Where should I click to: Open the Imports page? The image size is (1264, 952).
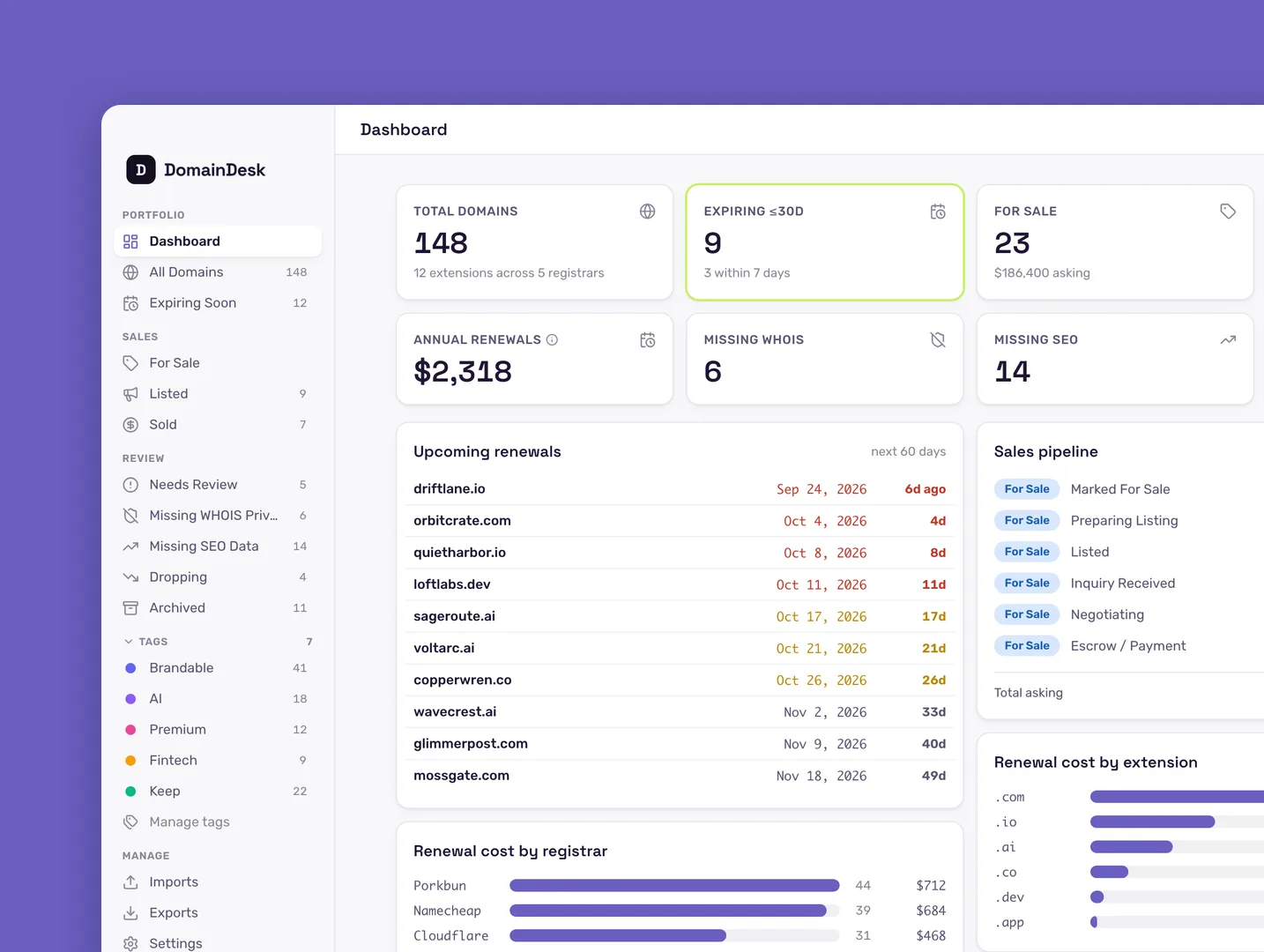(218, 882)
